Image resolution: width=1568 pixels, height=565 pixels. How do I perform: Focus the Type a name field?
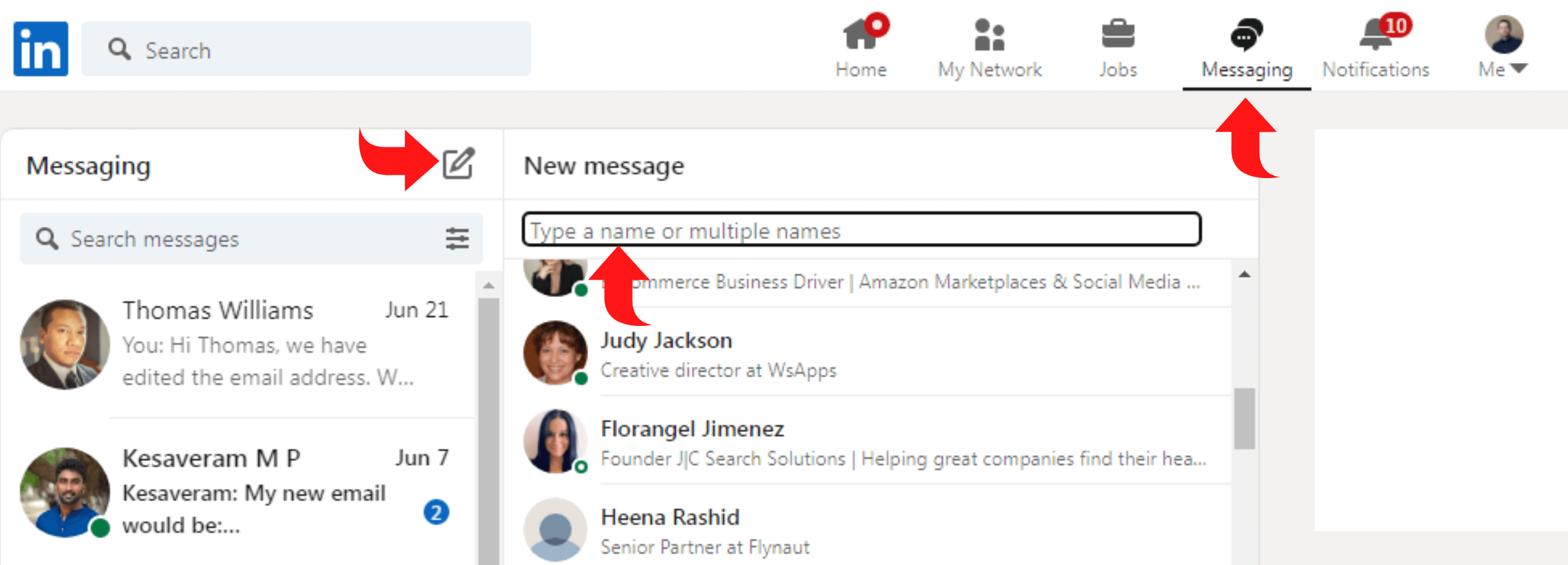pos(861,230)
